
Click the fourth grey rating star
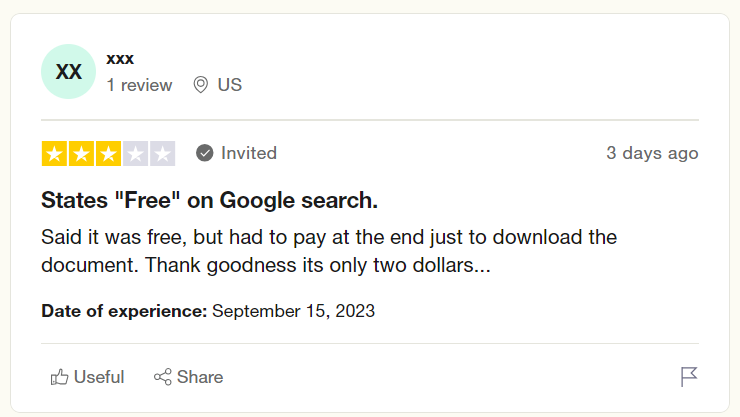(x=135, y=154)
